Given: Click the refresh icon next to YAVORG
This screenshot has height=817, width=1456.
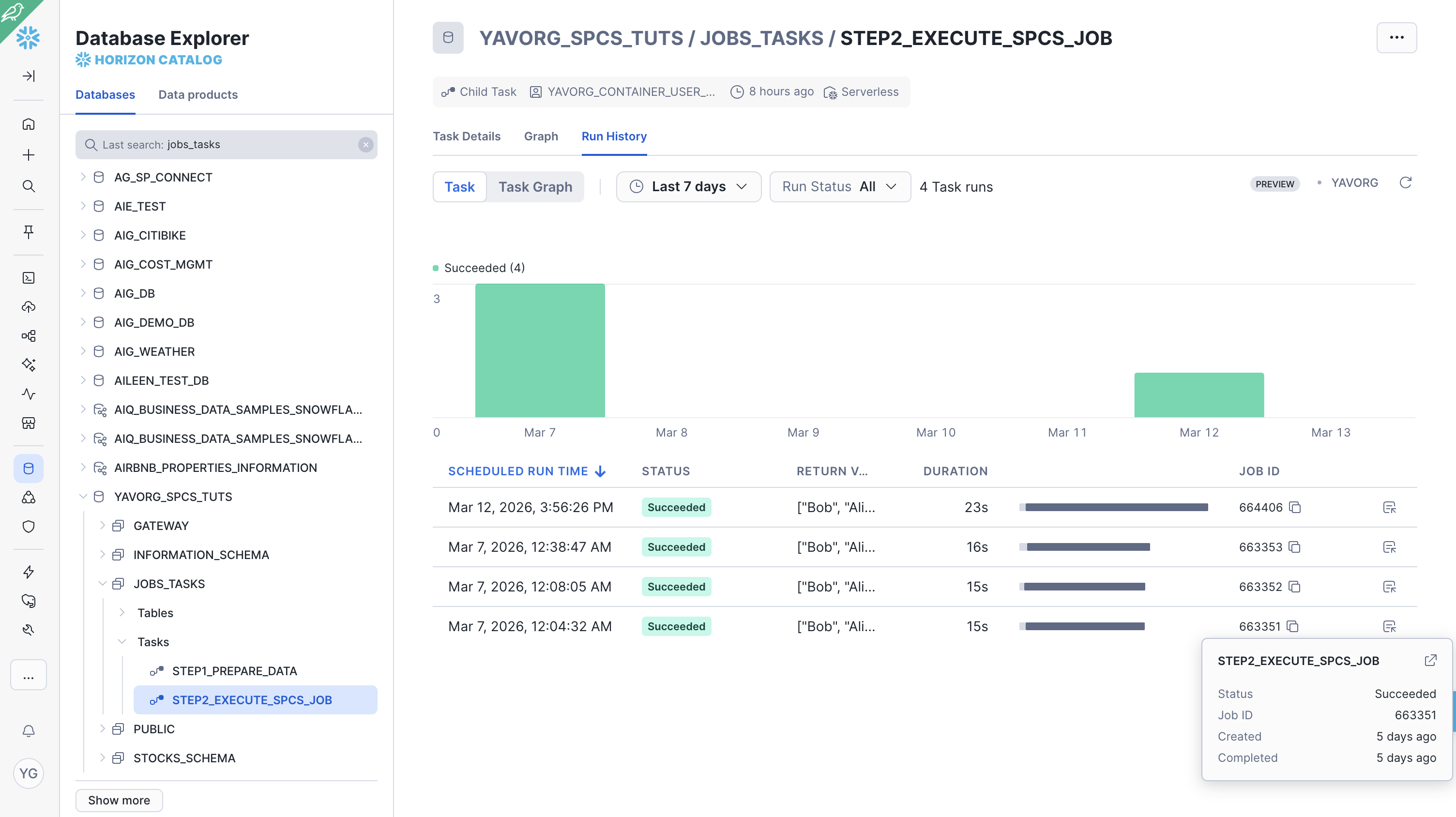Looking at the screenshot, I should [1405, 182].
